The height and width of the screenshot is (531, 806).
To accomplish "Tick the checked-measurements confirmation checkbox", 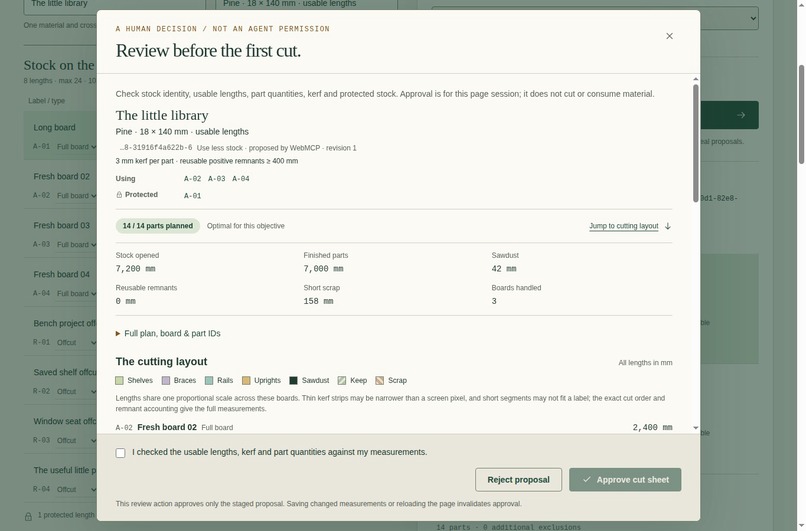I will pos(120,453).
